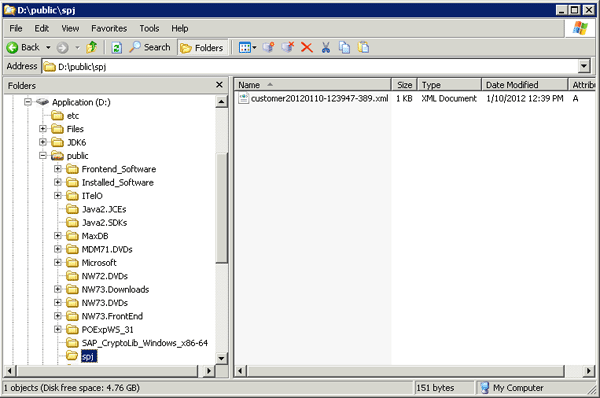Screen dimensions: 600x398
Task: Click the Cut scissors icon
Action: click(326, 47)
